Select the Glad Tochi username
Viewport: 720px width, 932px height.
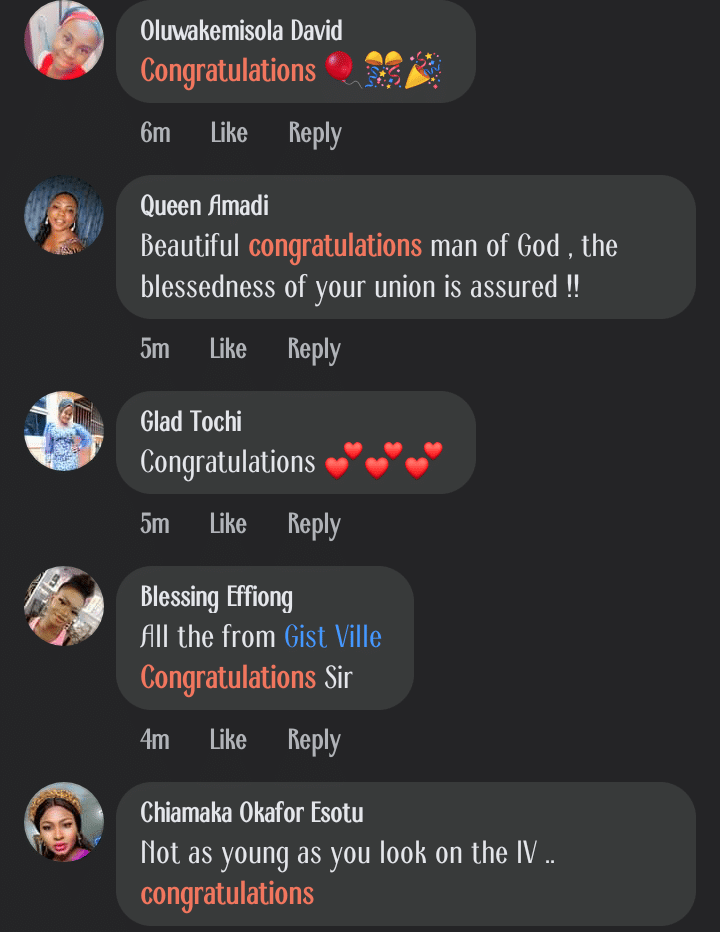click(x=191, y=421)
